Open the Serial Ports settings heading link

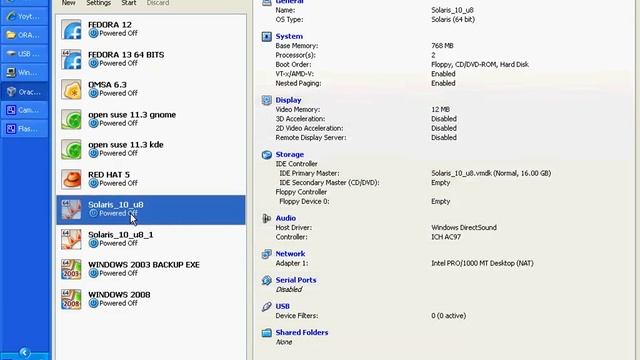(x=296, y=280)
